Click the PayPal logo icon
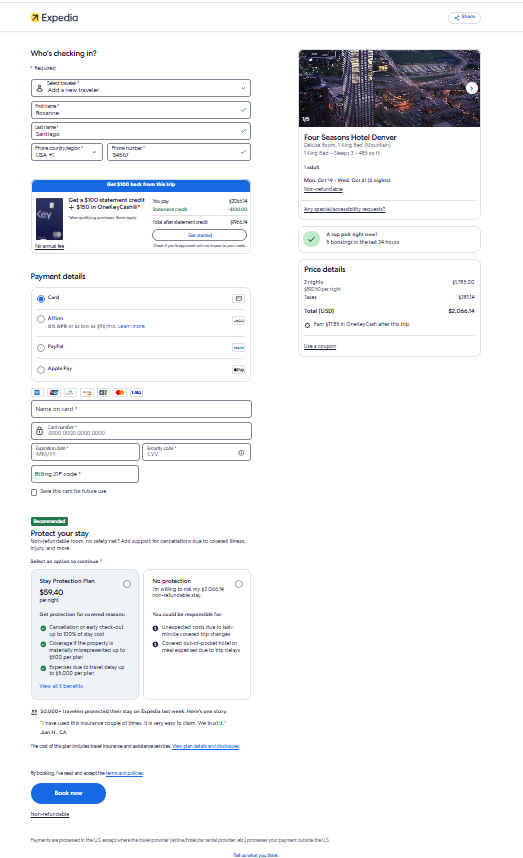Image resolution: width=523 pixels, height=858 pixels. coord(239,347)
